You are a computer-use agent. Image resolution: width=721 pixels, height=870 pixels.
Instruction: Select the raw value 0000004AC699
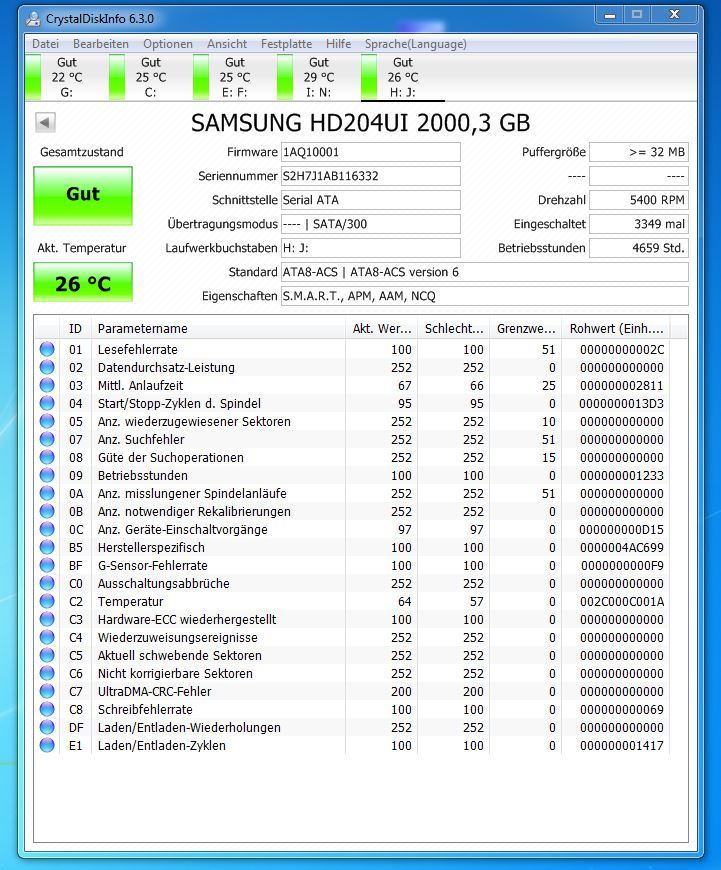622,548
